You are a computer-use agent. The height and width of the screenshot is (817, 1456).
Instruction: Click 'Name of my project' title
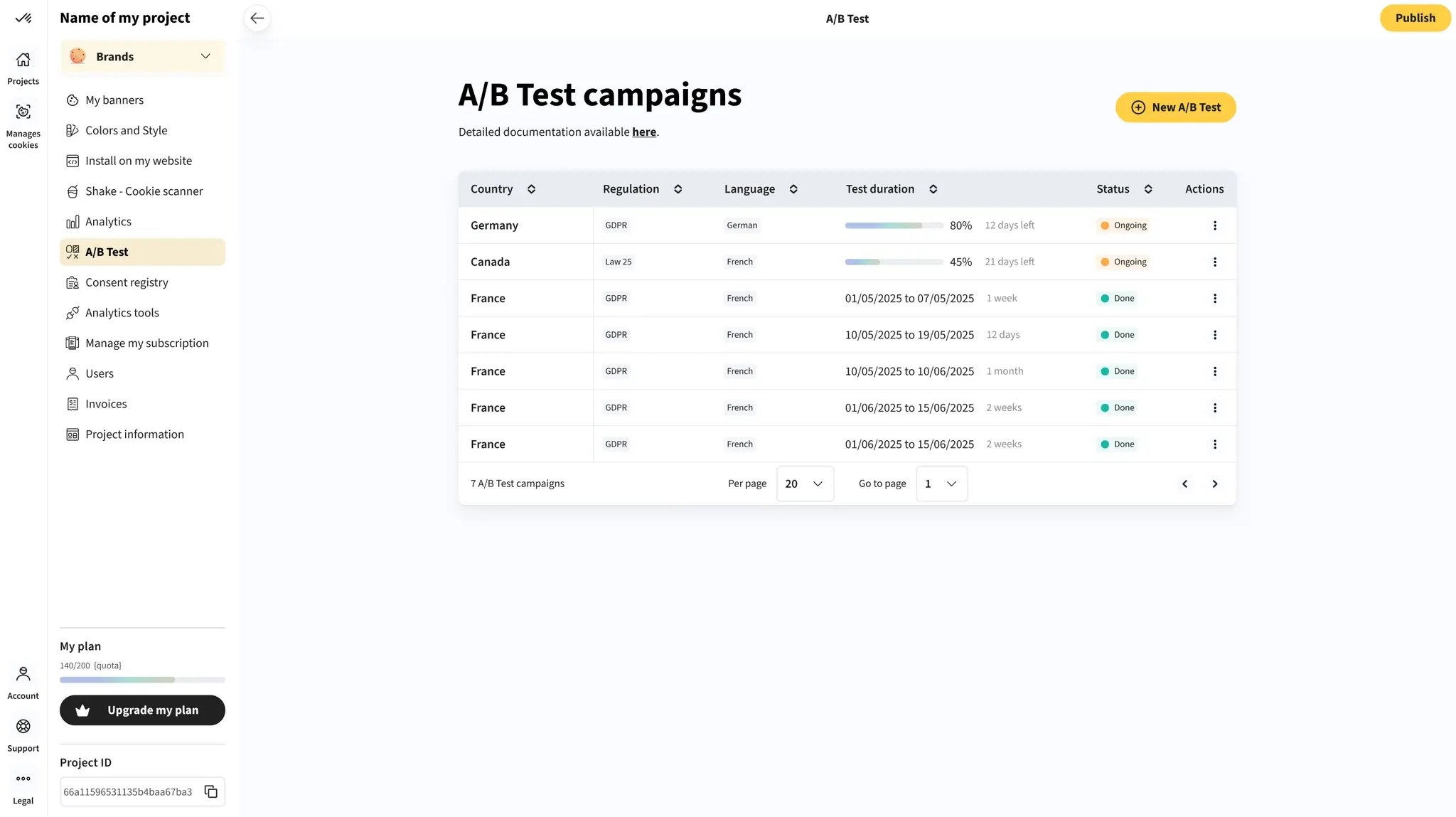124,18
